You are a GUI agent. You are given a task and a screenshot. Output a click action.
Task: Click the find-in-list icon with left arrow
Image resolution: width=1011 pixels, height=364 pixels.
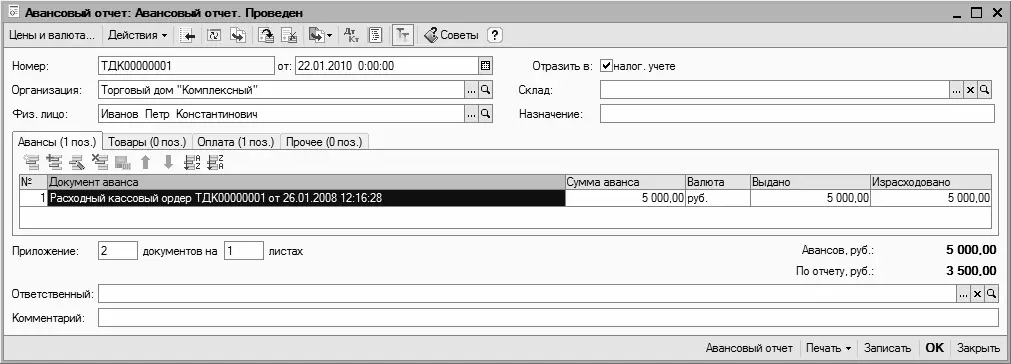188,35
